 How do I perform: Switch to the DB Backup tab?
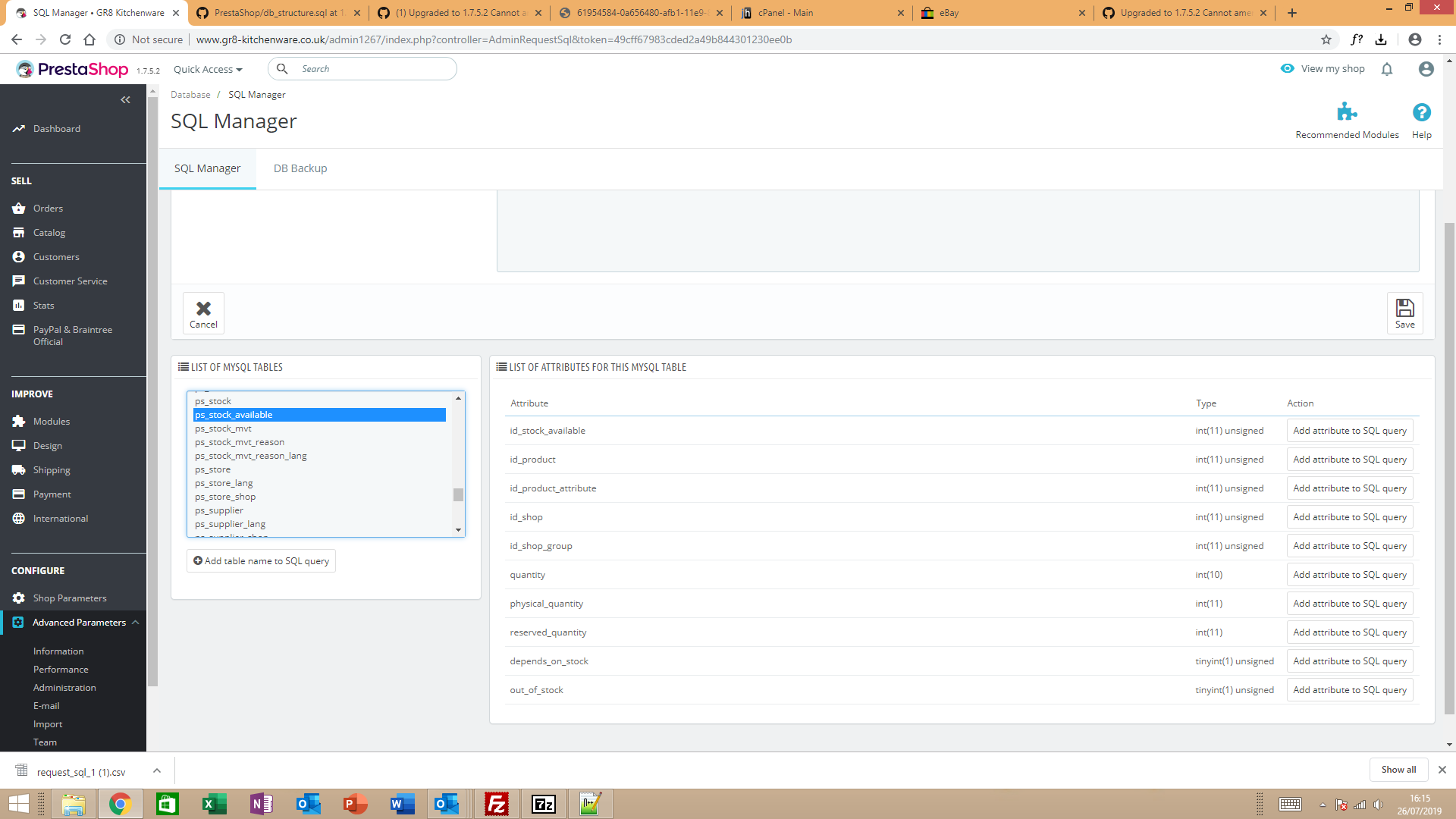click(x=300, y=168)
